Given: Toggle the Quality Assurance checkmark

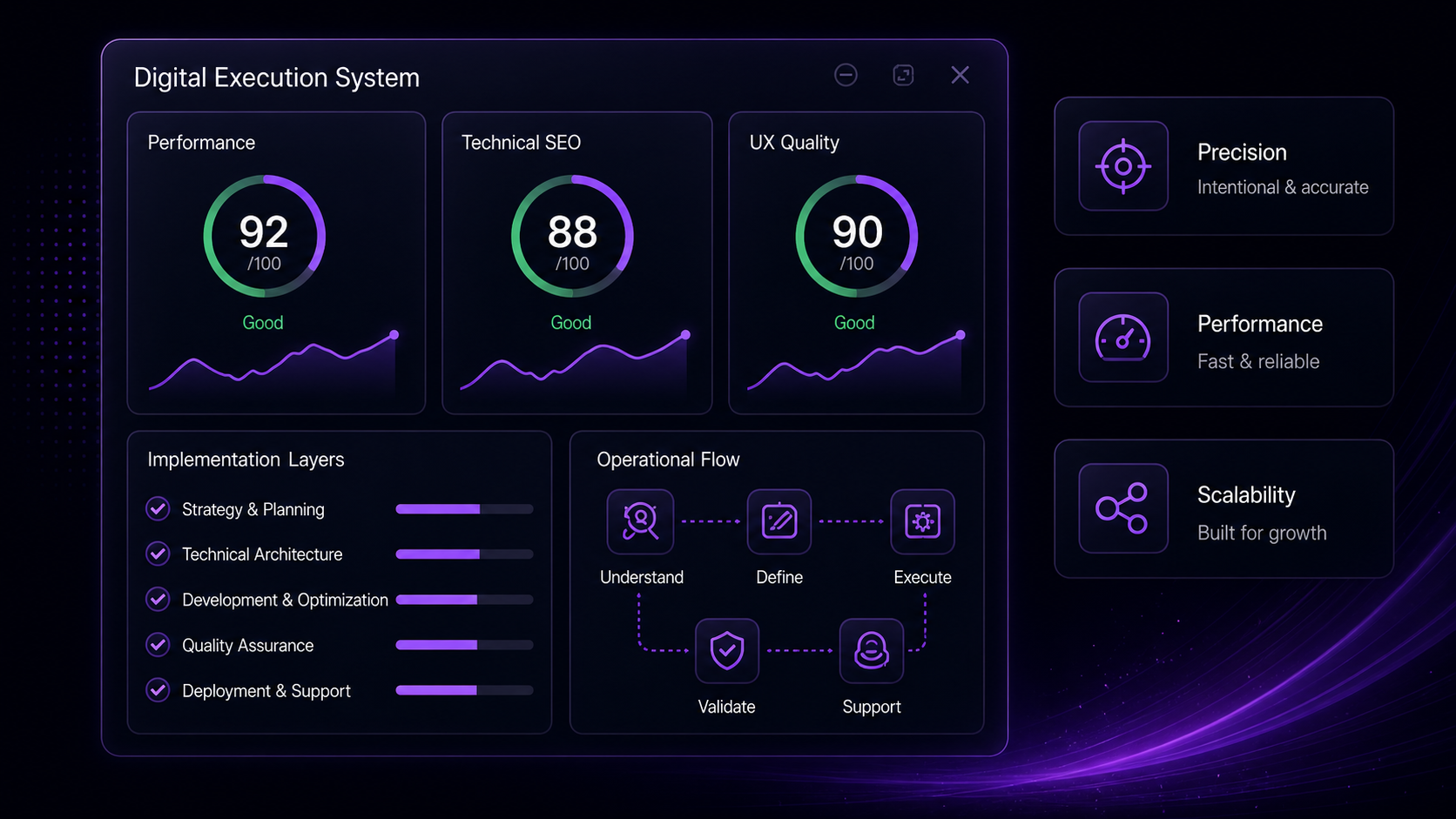Looking at the screenshot, I should 158,645.
